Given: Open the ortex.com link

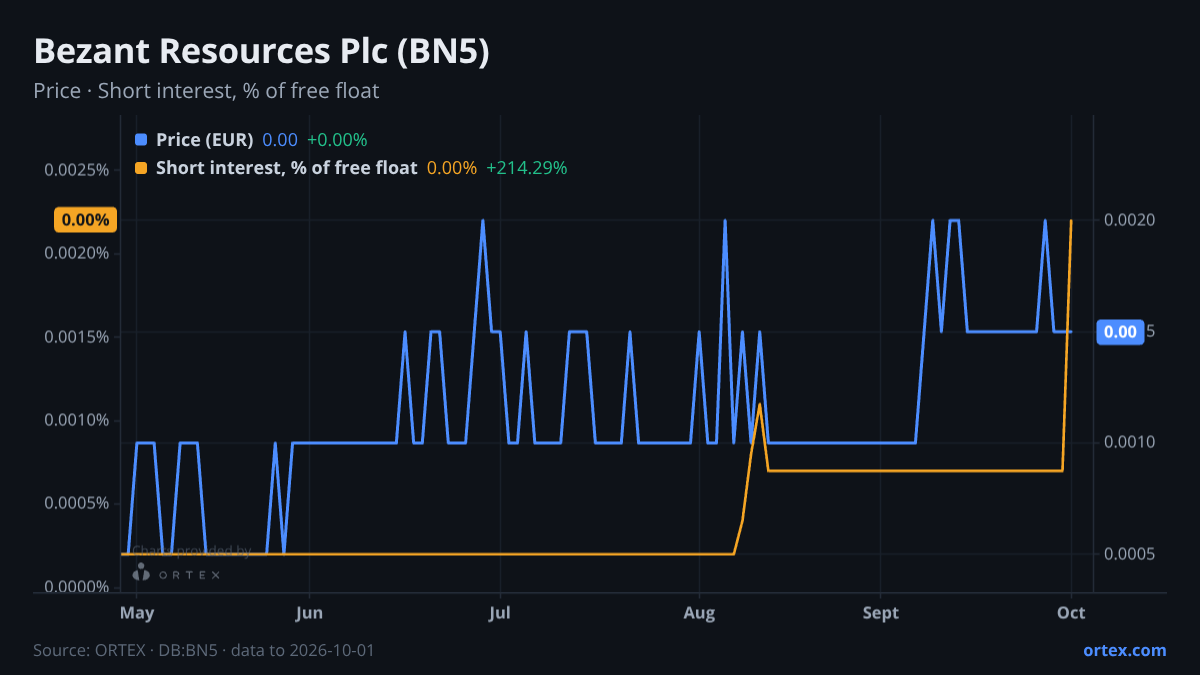Looking at the screenshot, I should [1125, 650].
